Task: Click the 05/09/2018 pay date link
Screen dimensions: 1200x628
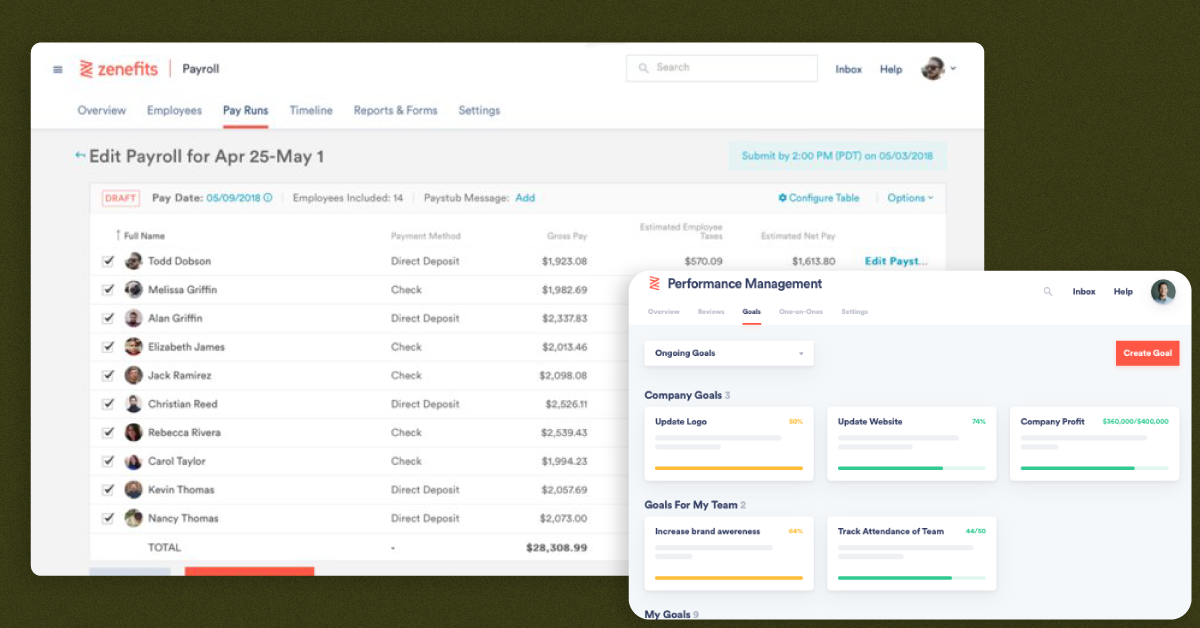Action: point(233,198)
